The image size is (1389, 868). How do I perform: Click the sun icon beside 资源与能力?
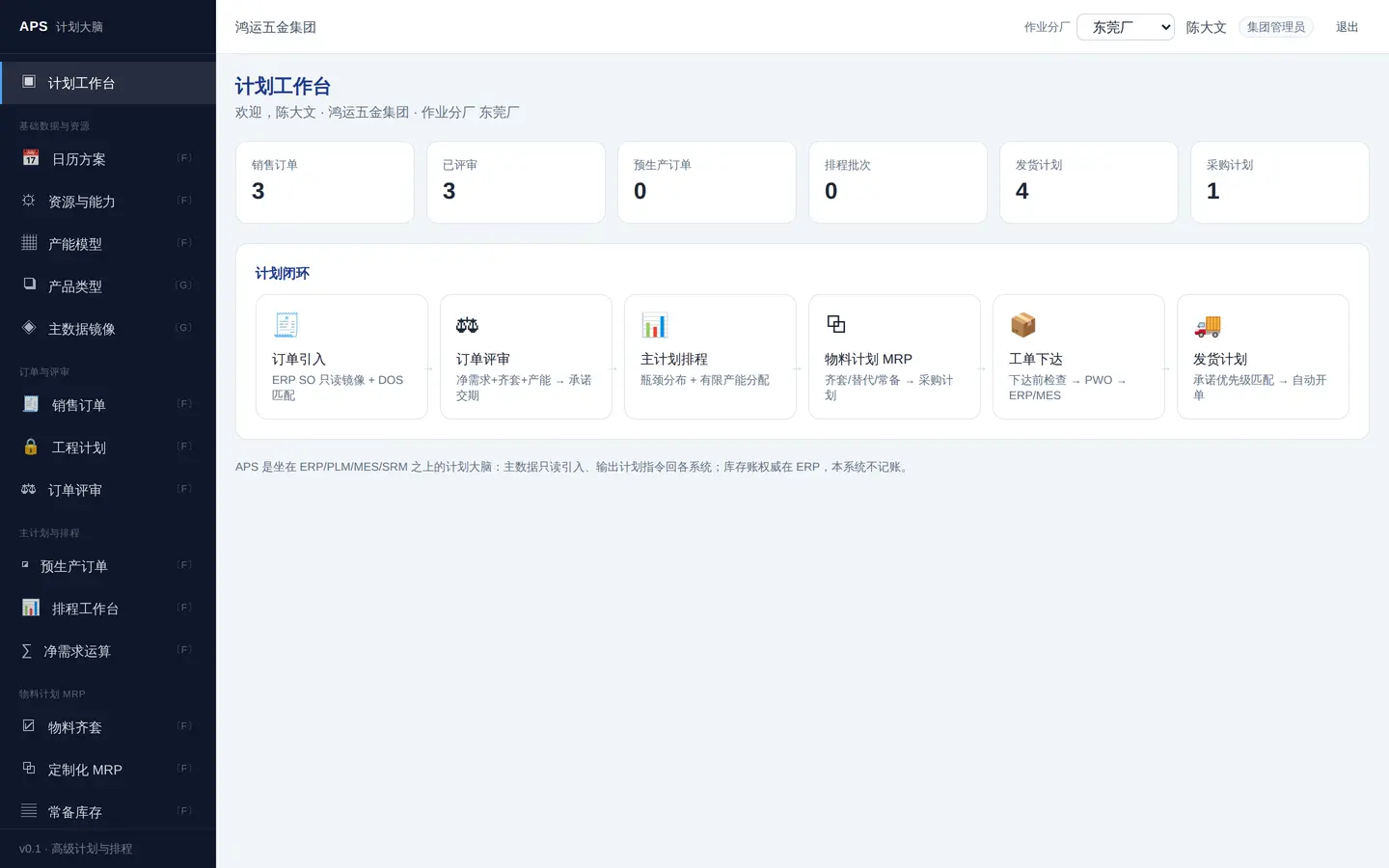coord(29,201)
